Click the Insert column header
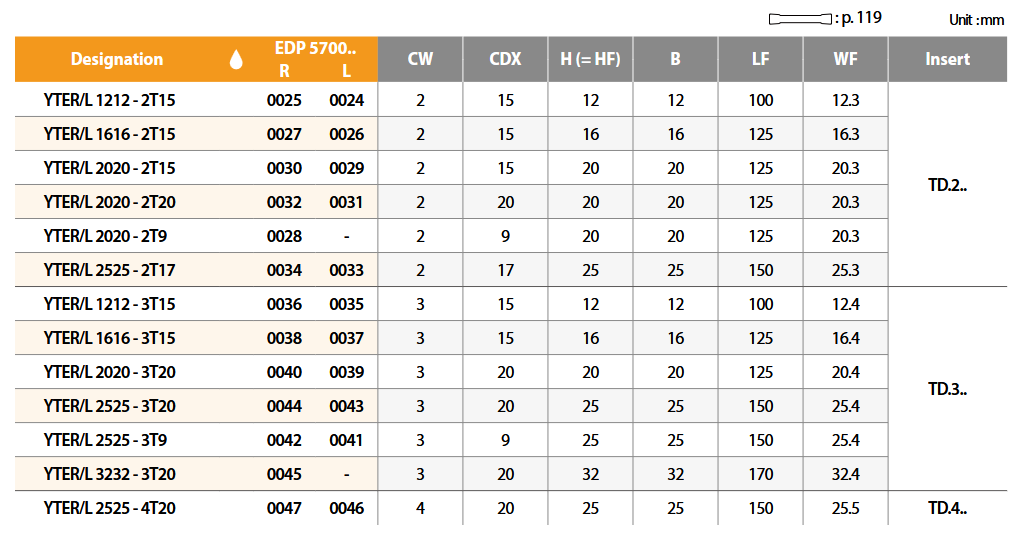1015x536 pixels. [947, 59]
